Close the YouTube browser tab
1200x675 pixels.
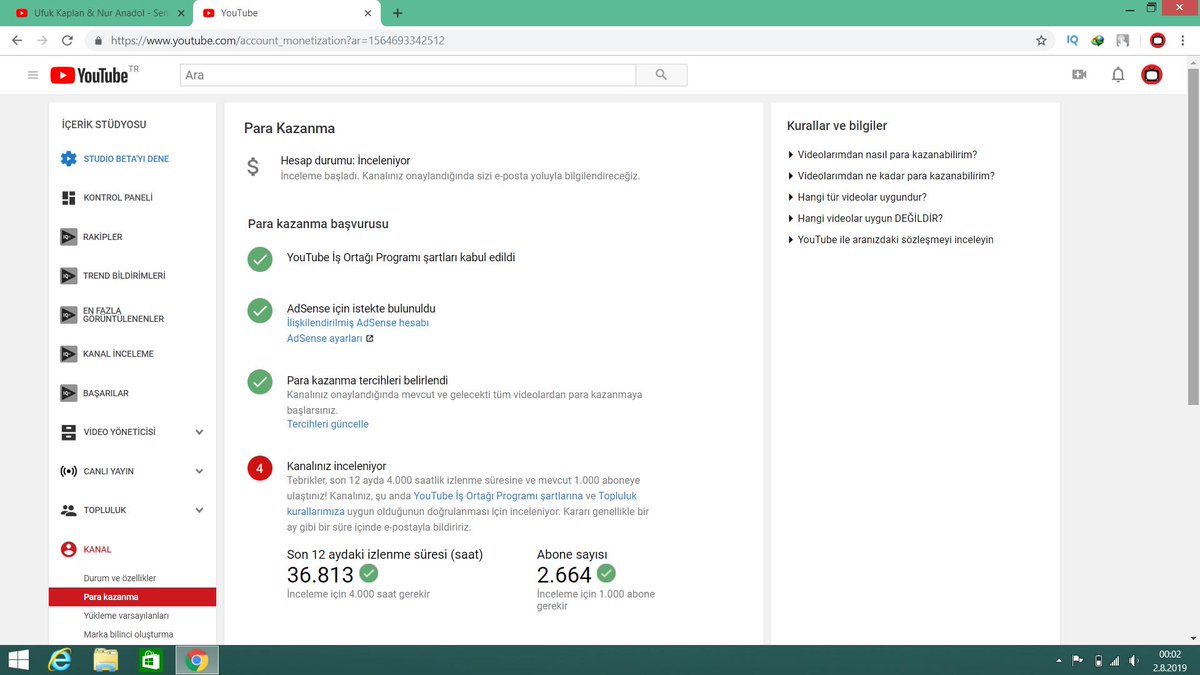[x=368, y=13]
